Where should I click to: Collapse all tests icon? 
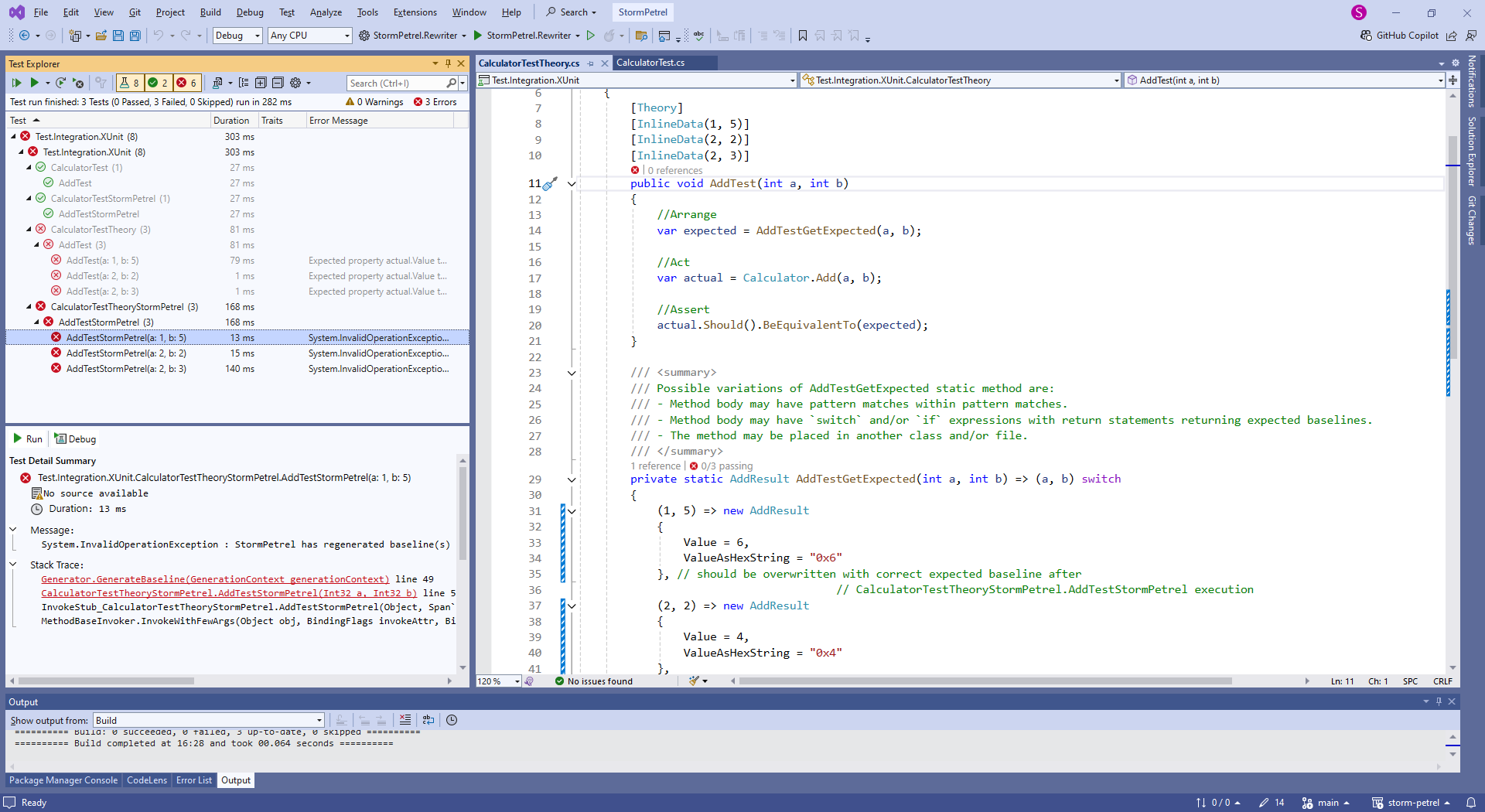coord(278,83)
